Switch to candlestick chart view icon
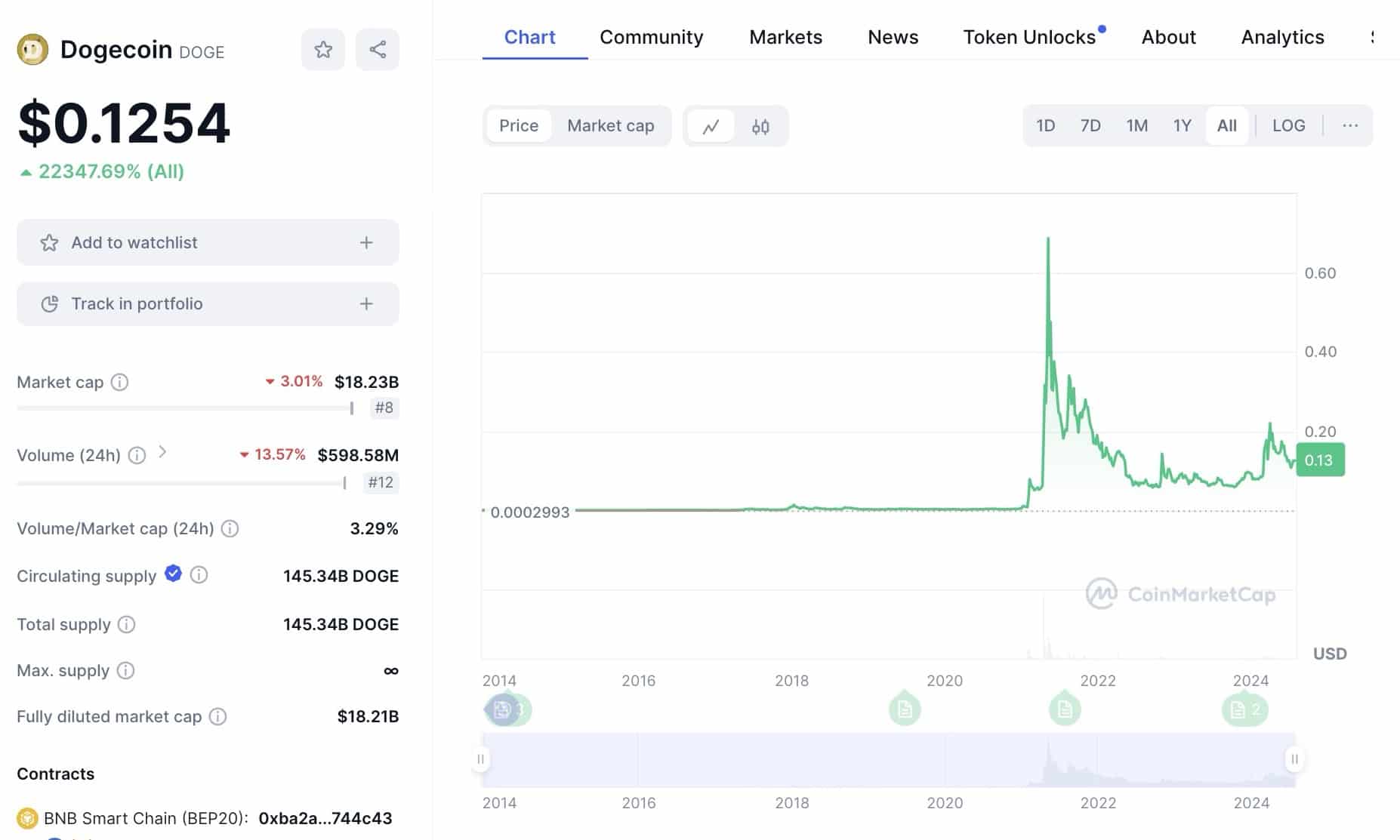The height and width of the screenshot is (840, 1400). [x=760, y=126]
